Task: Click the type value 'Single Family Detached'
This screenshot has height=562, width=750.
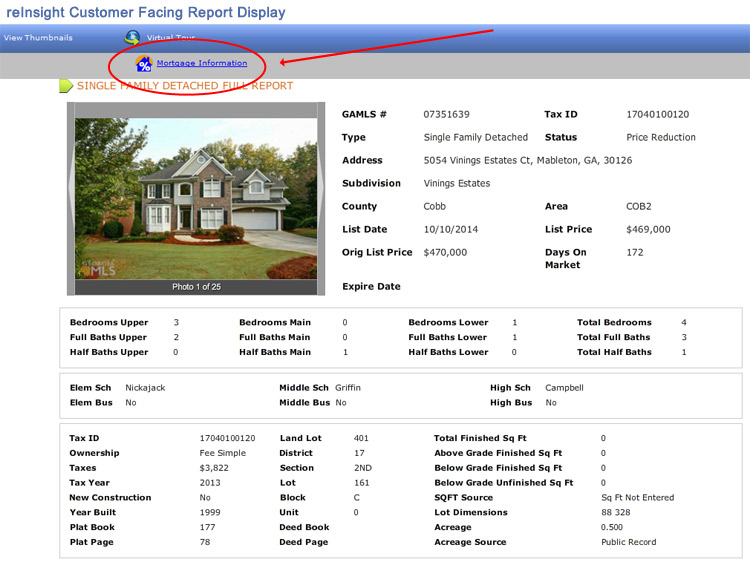Action: point(475,137)
